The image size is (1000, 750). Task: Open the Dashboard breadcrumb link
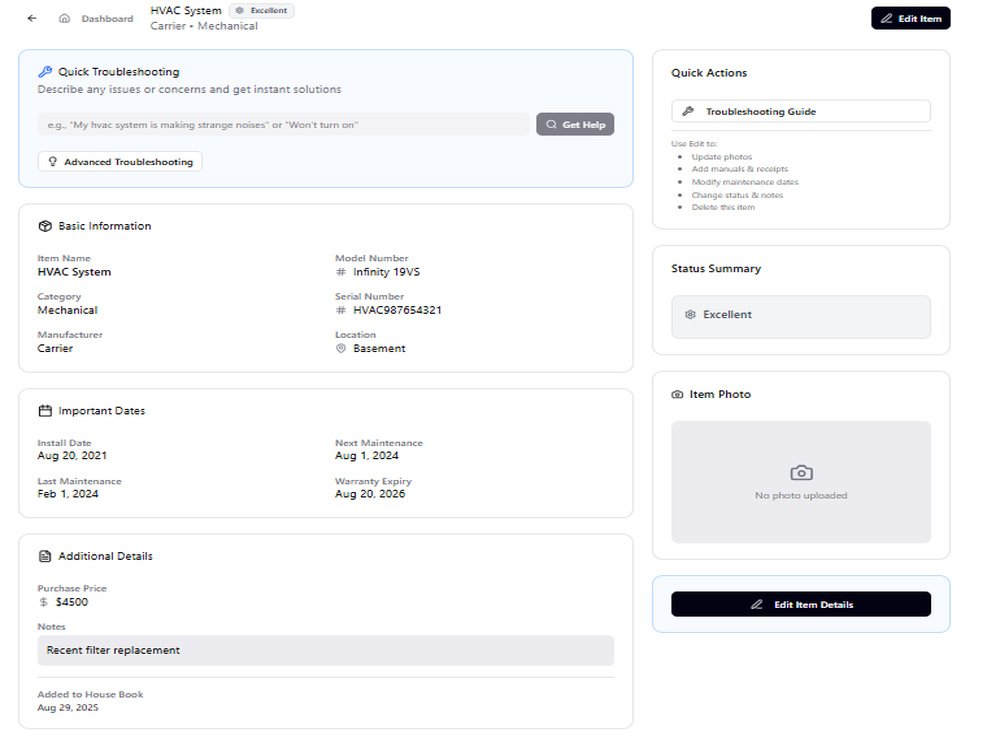click(x=107, y=18)
